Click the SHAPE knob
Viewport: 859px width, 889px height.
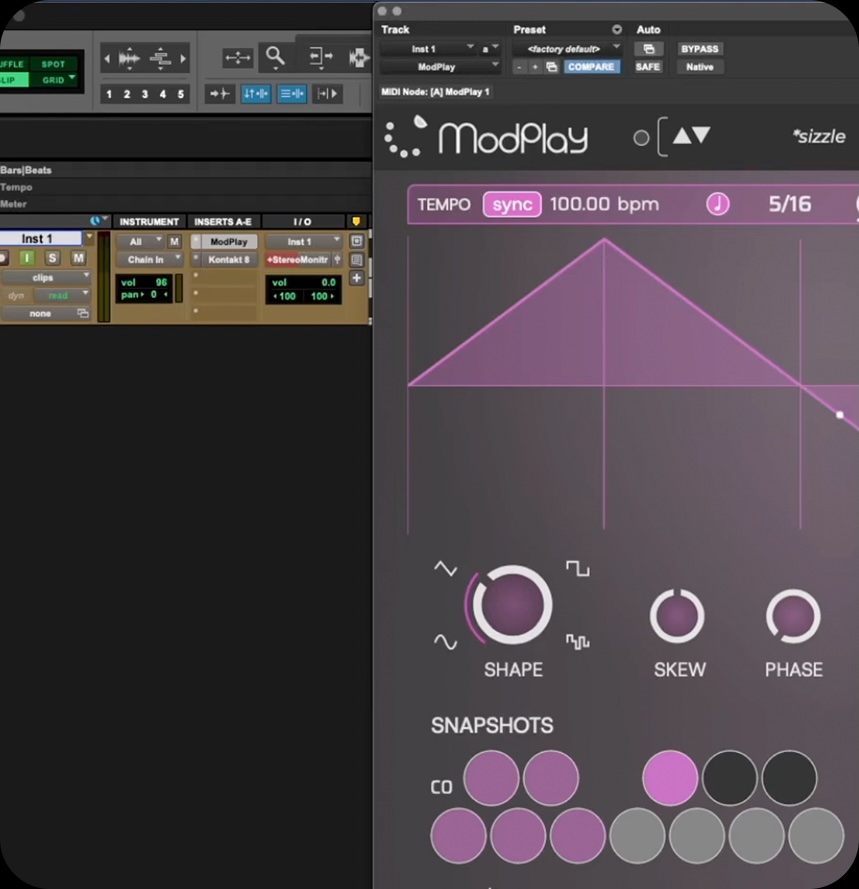pyautogui.click(x=512, y=605)
